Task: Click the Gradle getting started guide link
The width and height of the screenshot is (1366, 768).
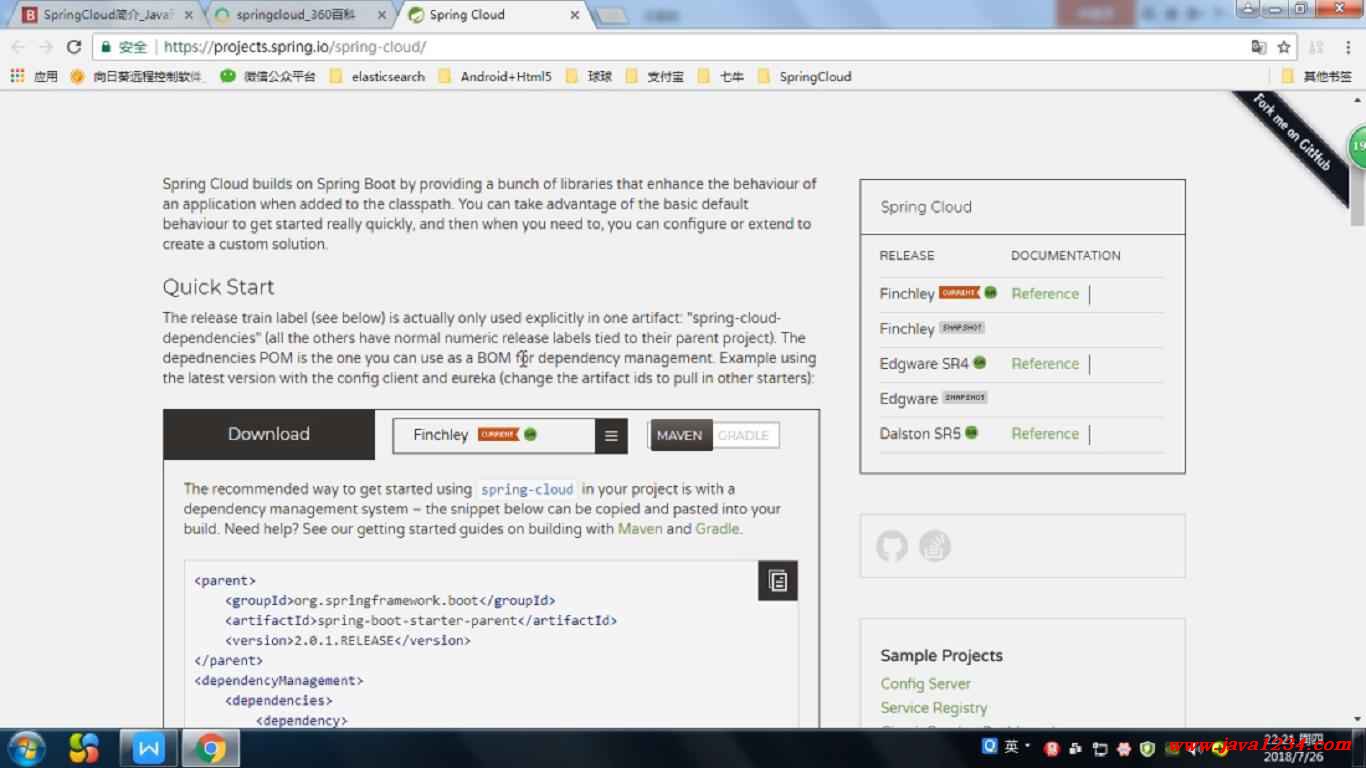Action: click(717, 529)
